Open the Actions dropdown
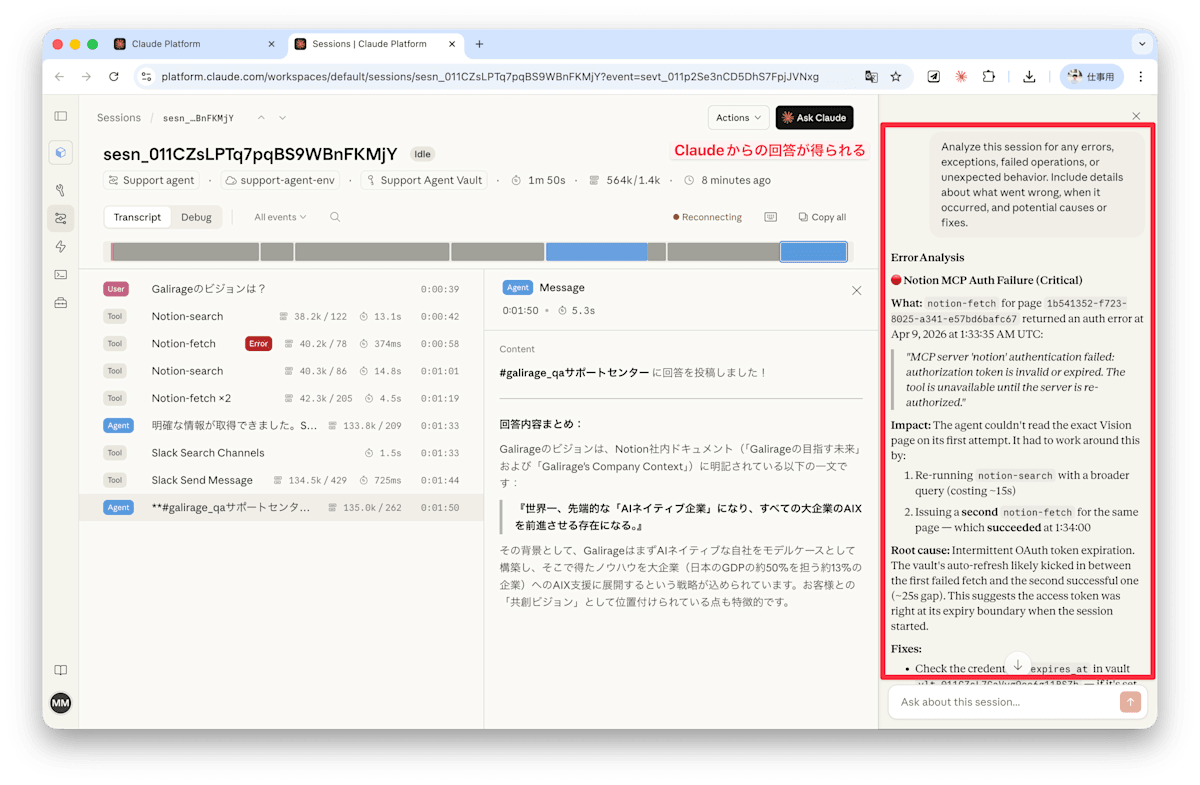The image size is (1200, 785). 739,118
